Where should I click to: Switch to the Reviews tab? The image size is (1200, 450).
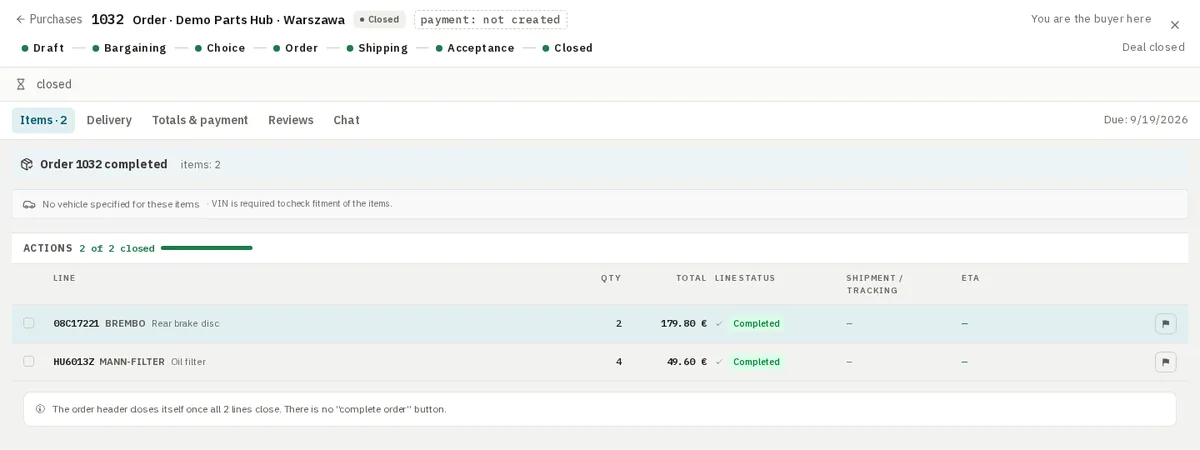(291, 120)
